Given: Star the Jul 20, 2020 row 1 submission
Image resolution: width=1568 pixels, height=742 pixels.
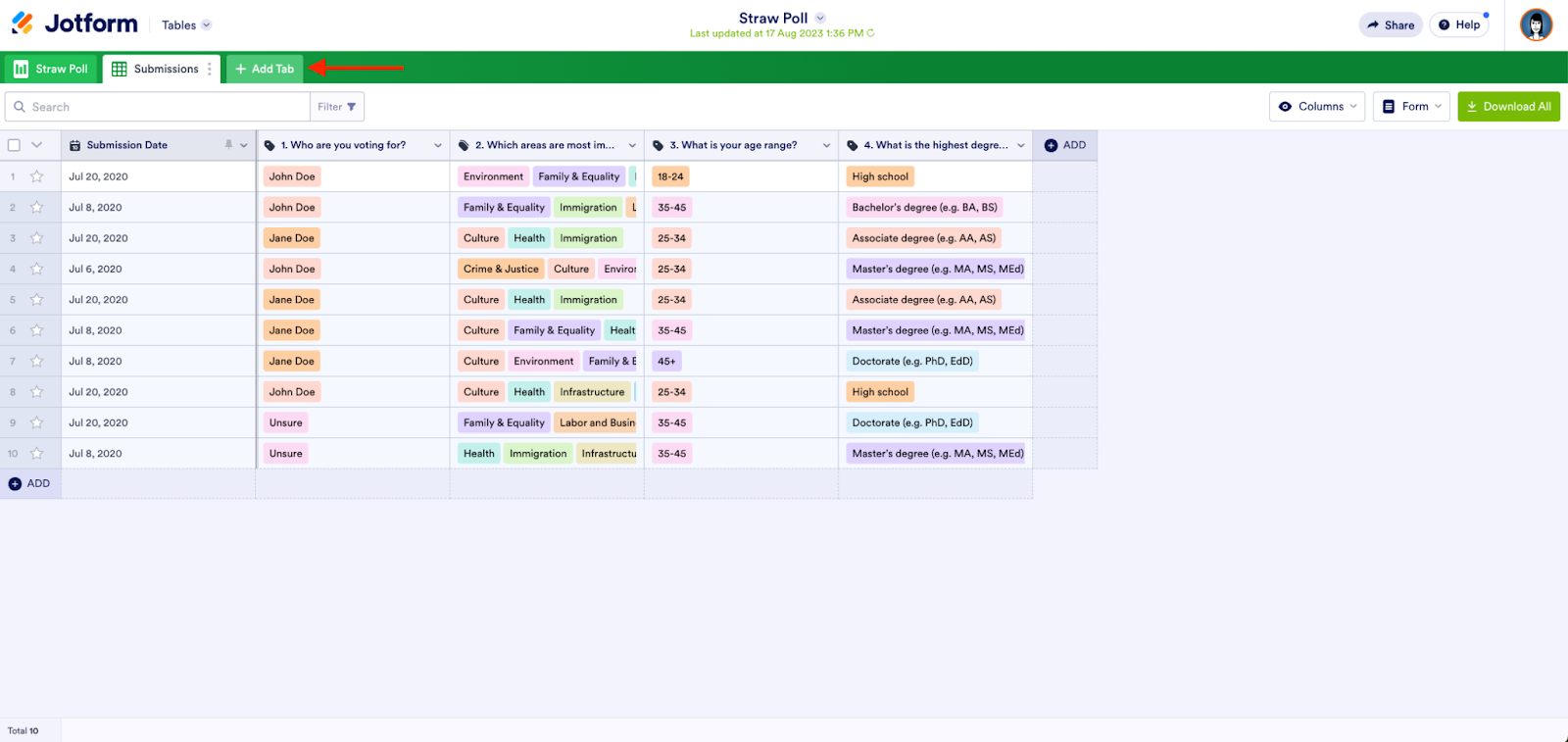Looking at the screenshot, I should coord(37,176).
